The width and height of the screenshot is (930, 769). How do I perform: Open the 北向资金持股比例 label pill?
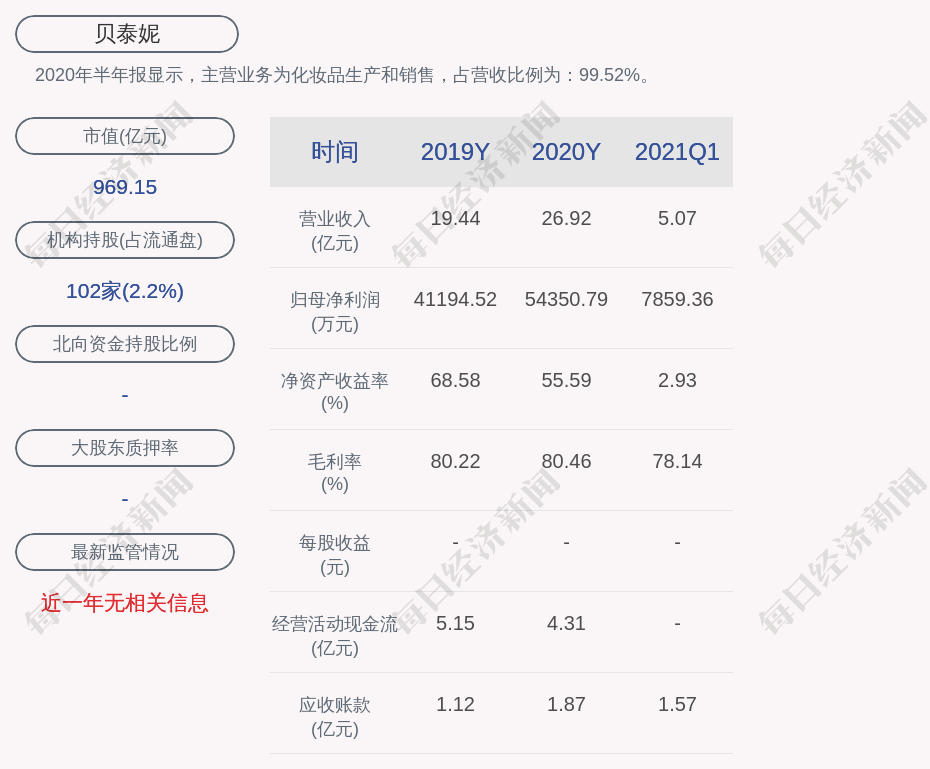pos(125,344)
